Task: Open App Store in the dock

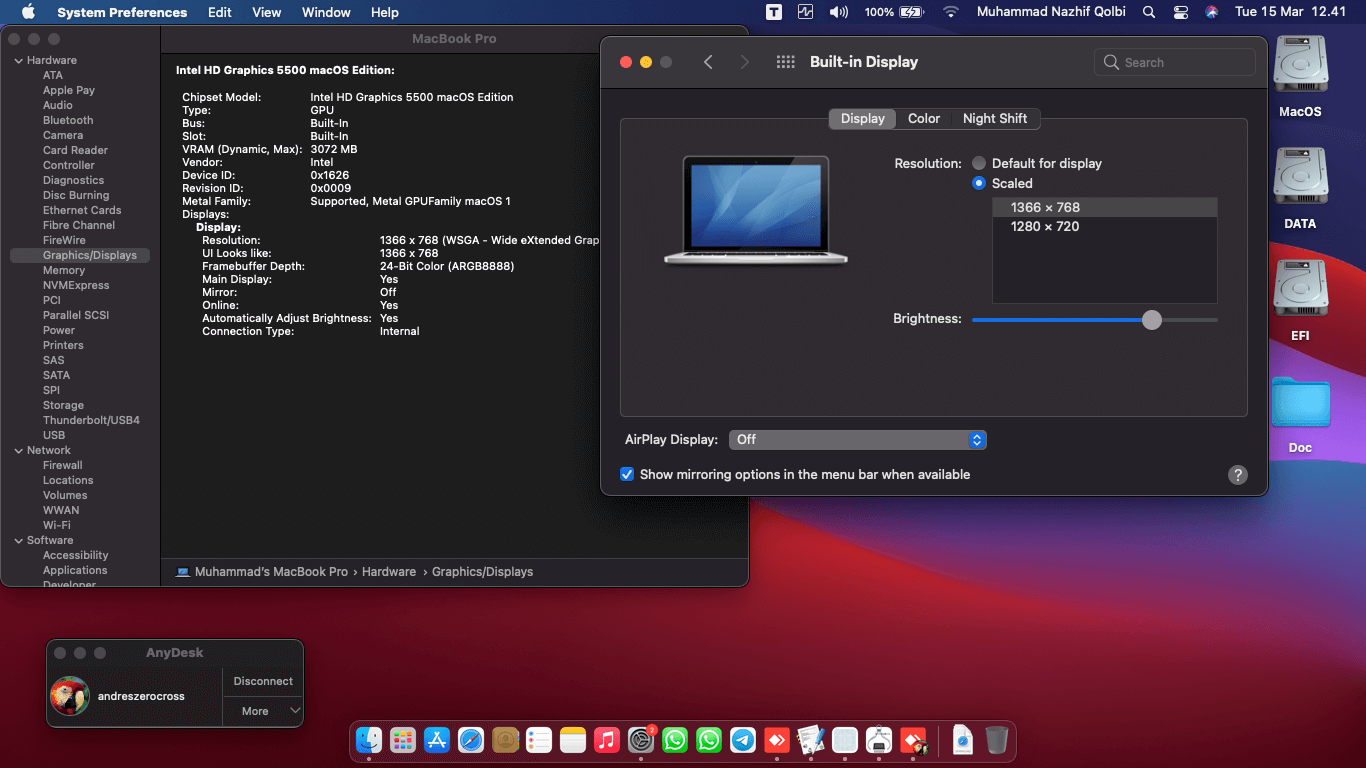Action: point(437,740)
